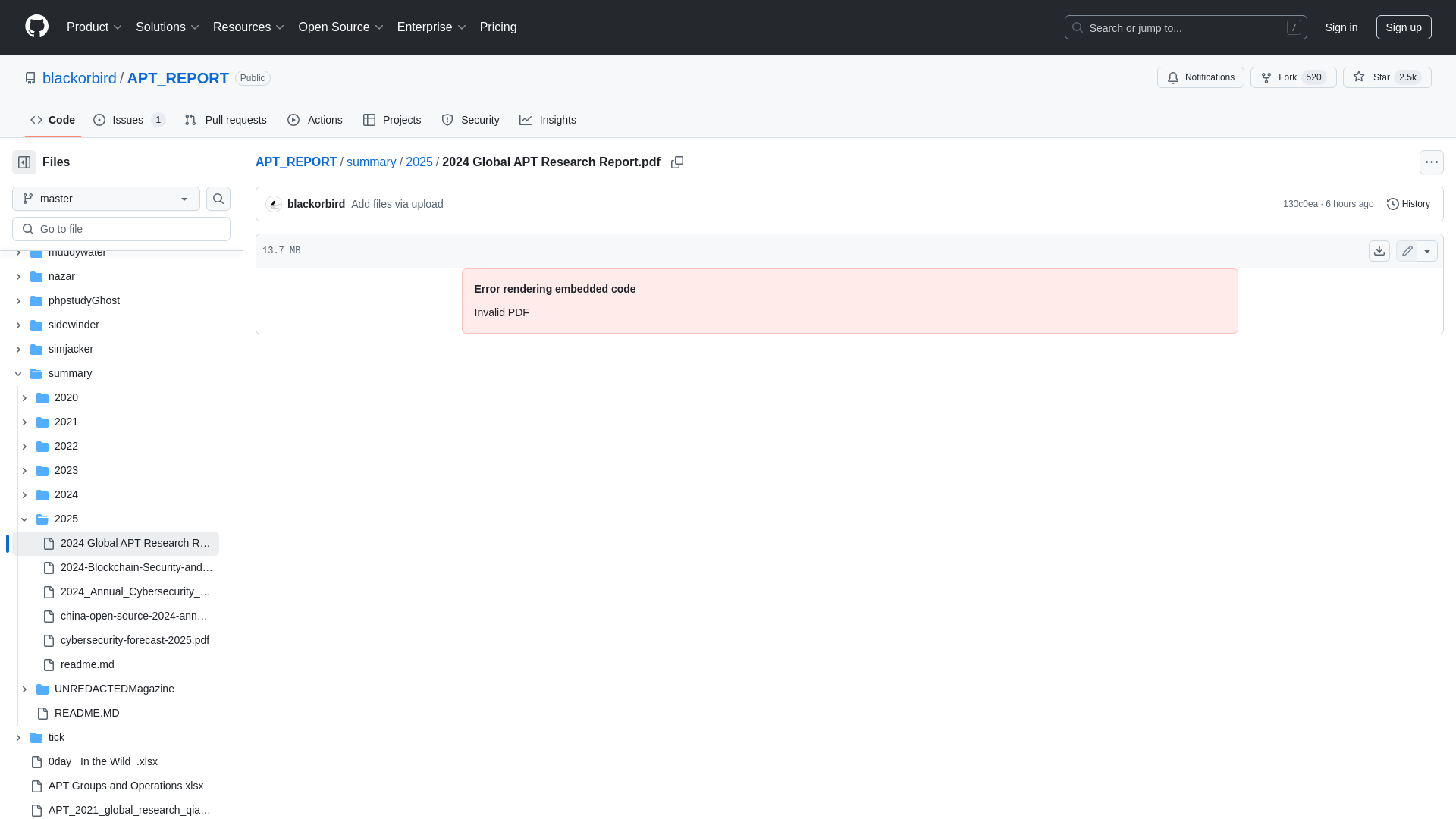
Task: Expand the phpstudyGhost folder chevron
Action: click(x=18, y=301)
